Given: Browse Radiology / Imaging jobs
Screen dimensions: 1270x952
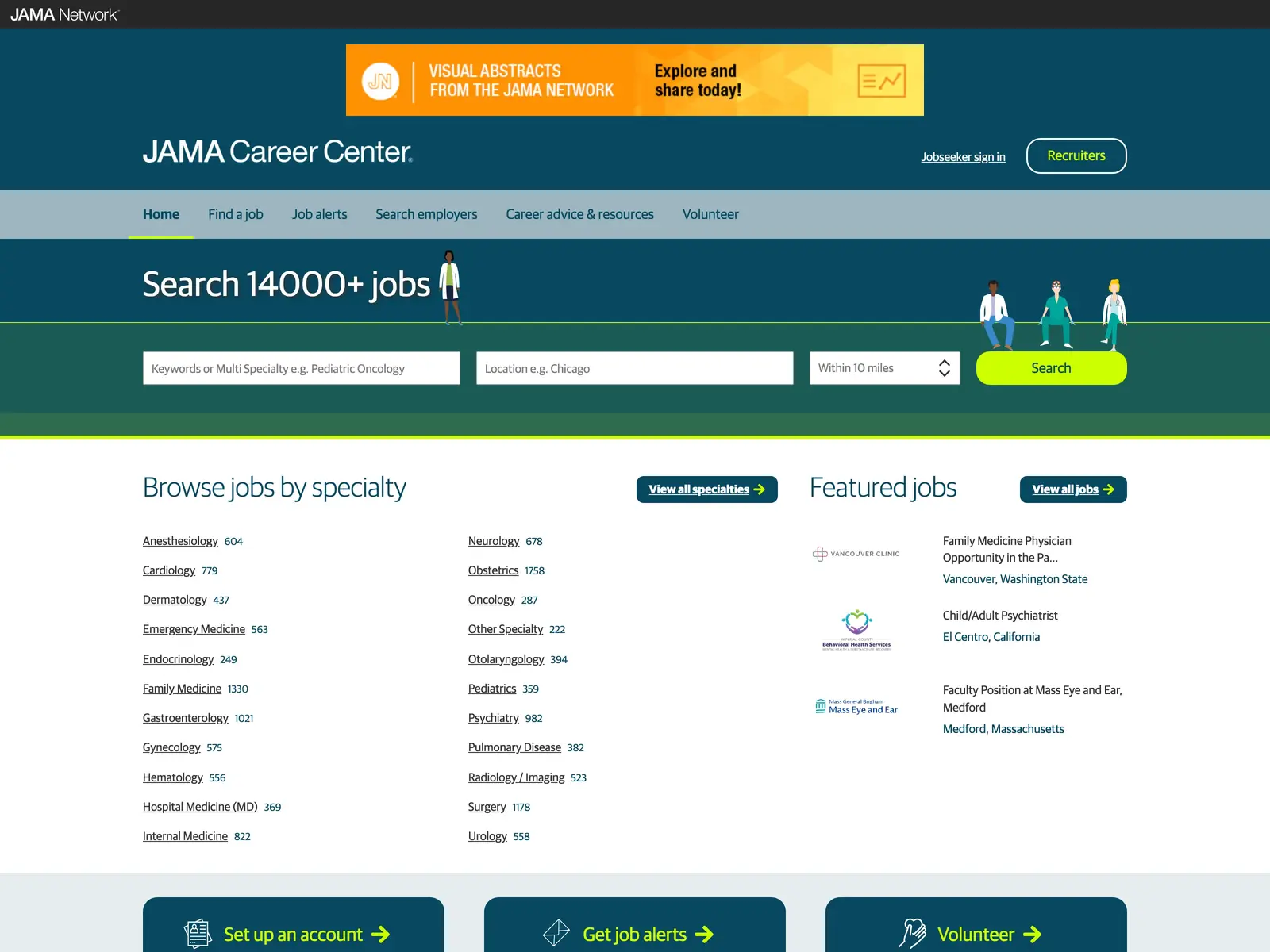Looking at the screenshot, I should pos(516,777).
